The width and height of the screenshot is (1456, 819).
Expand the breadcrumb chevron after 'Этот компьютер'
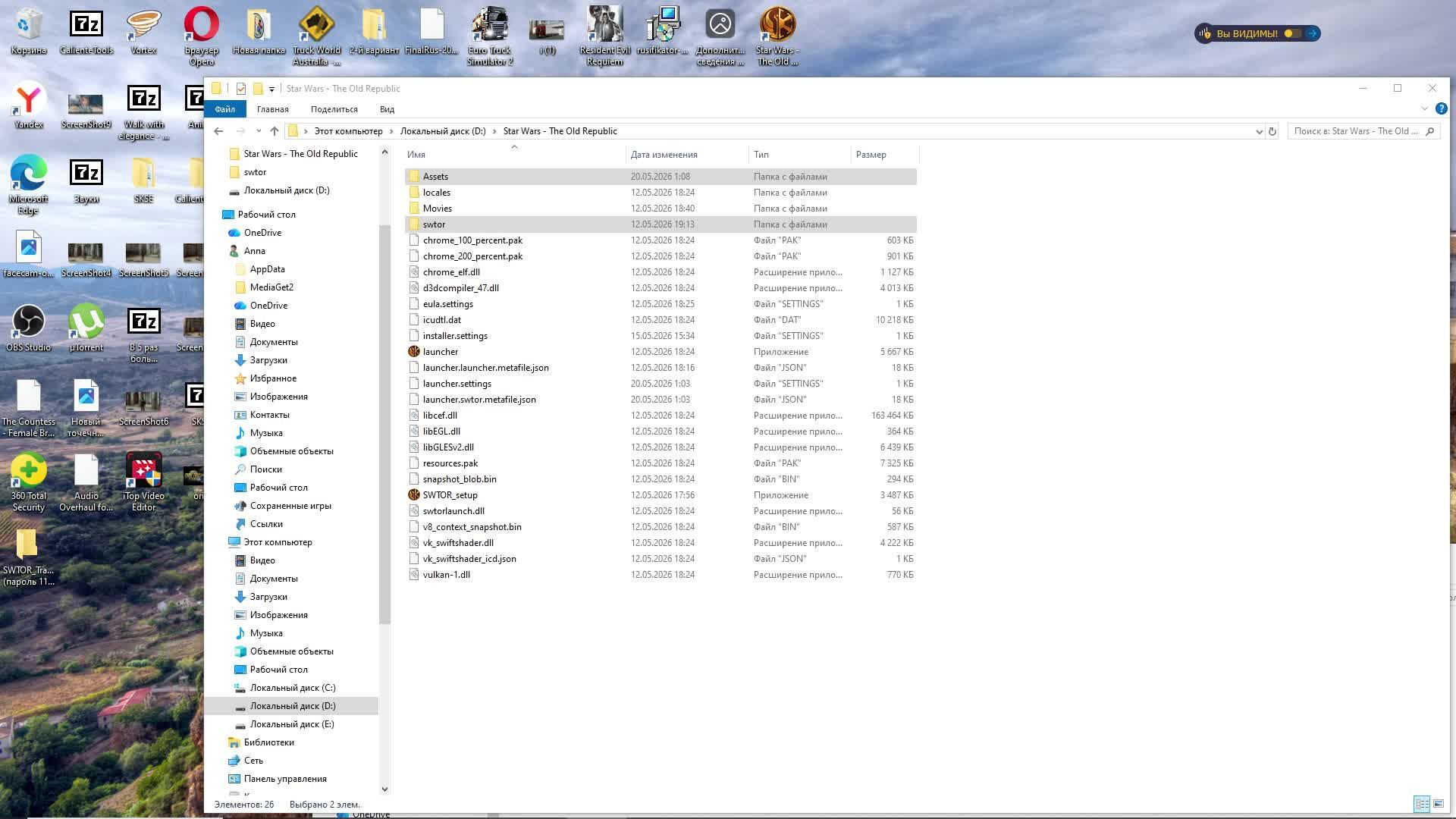[x=392, y=131]
